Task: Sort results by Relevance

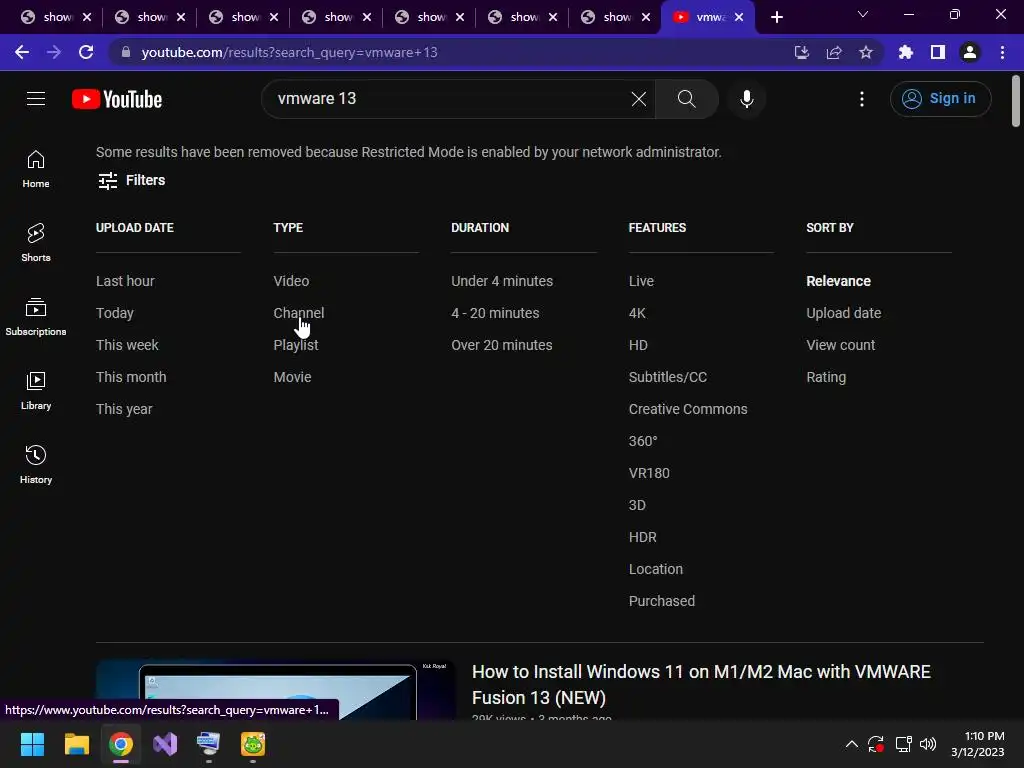Action: tap(839, 281)
